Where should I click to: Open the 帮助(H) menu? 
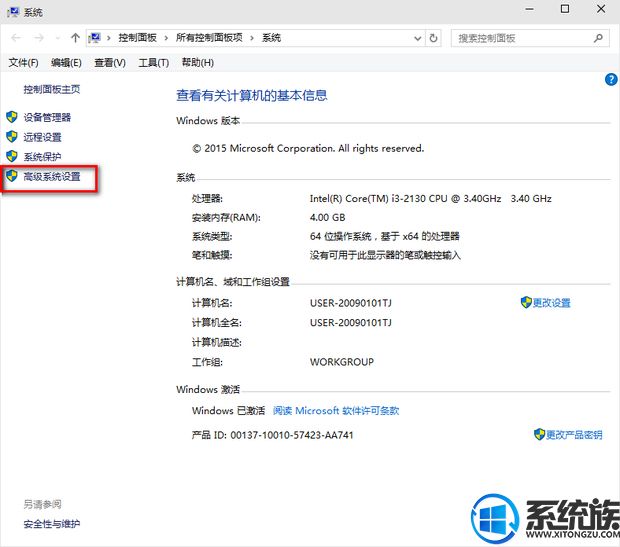point(198,62)
